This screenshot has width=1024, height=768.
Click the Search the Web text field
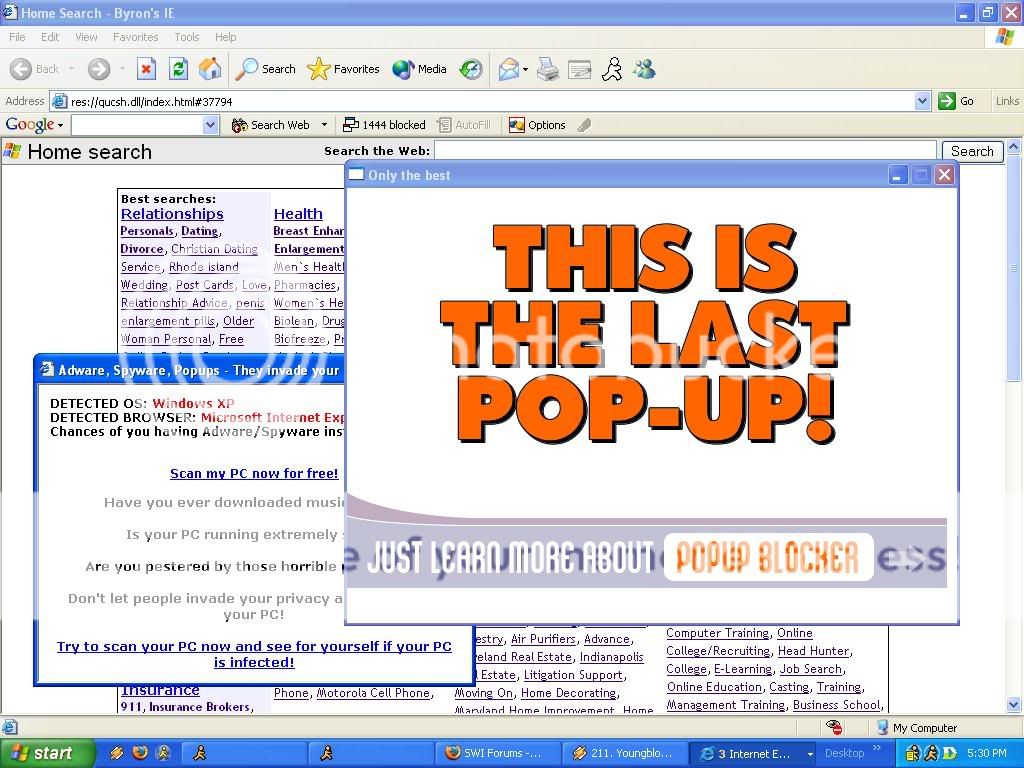click(x=685, y=151)
